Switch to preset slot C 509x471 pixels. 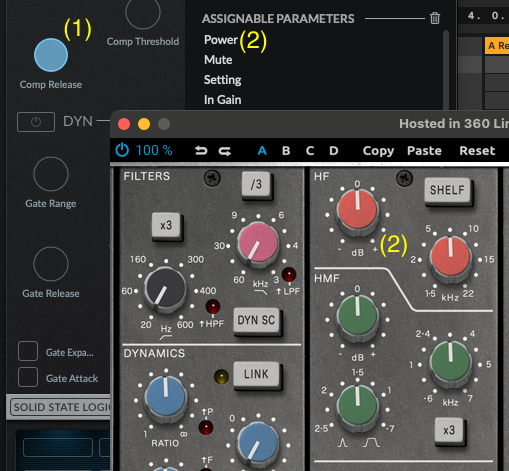(310, 151)
